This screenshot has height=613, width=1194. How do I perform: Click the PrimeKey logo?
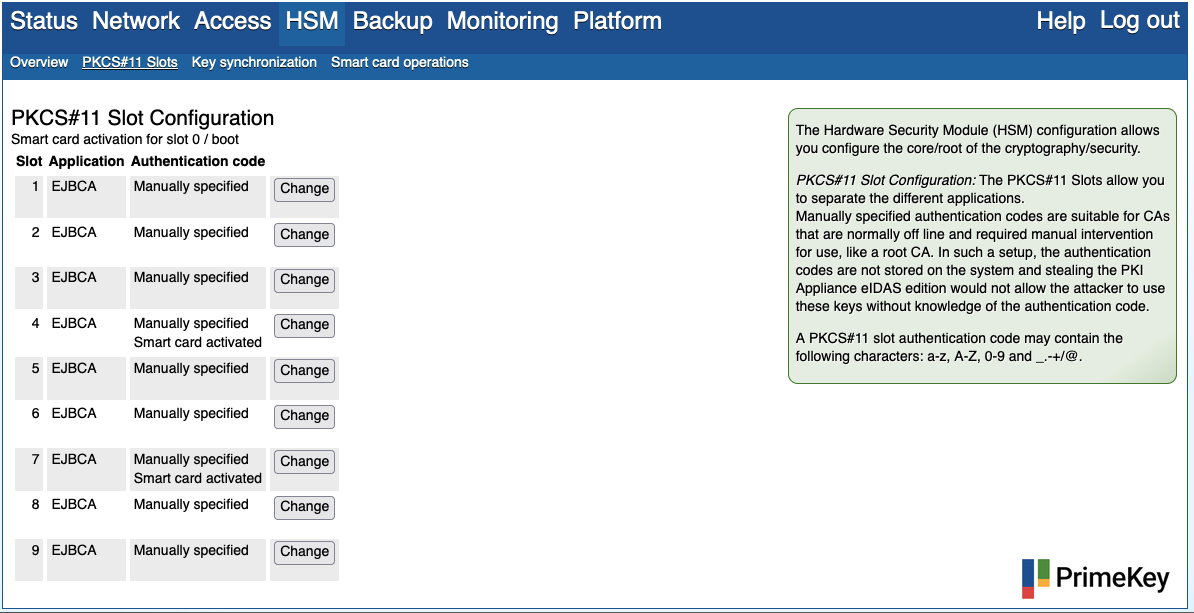click(x=1094, y=578)
